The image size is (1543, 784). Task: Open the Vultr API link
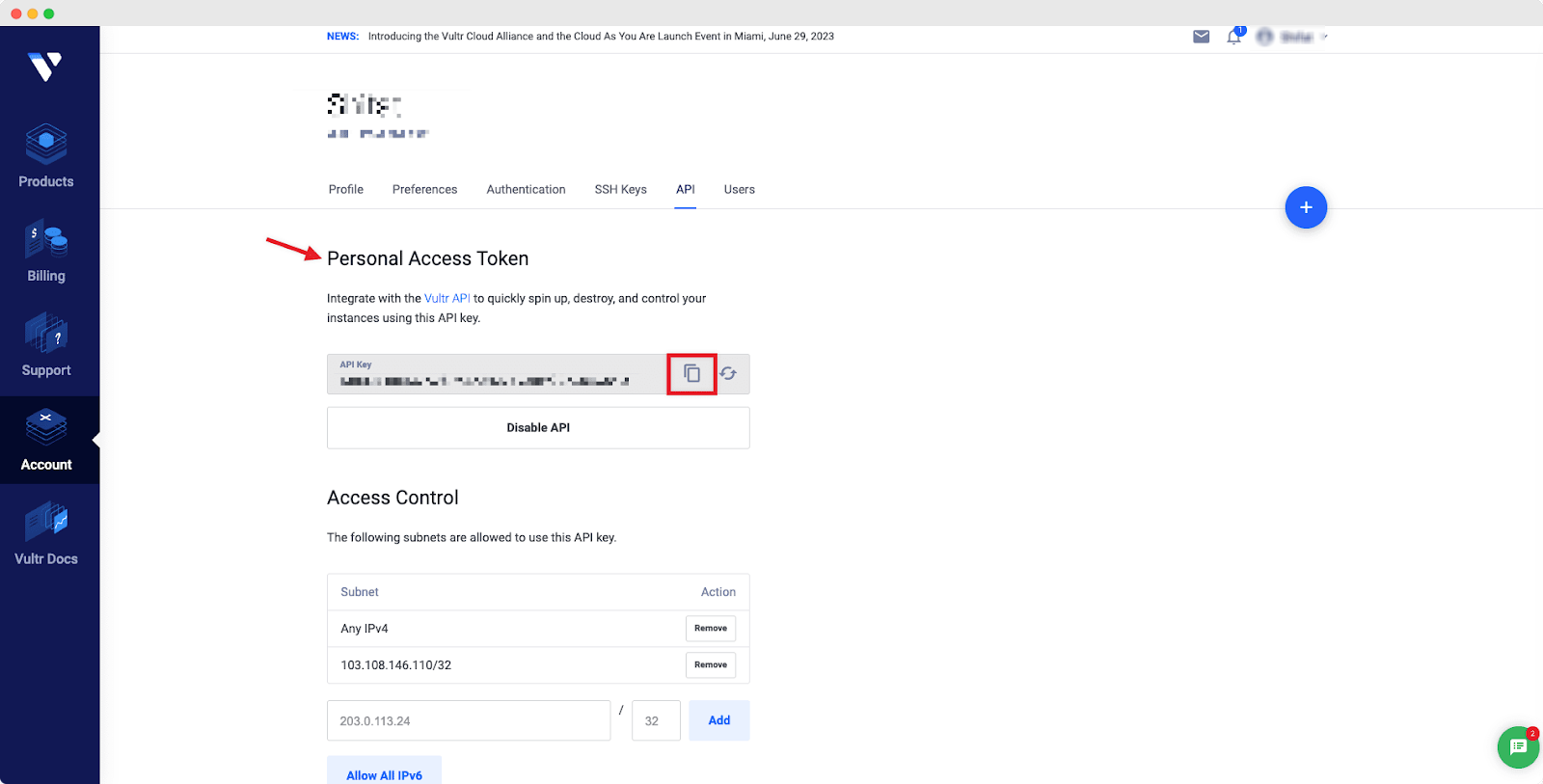pyautogui.click(x=447, y=298)
